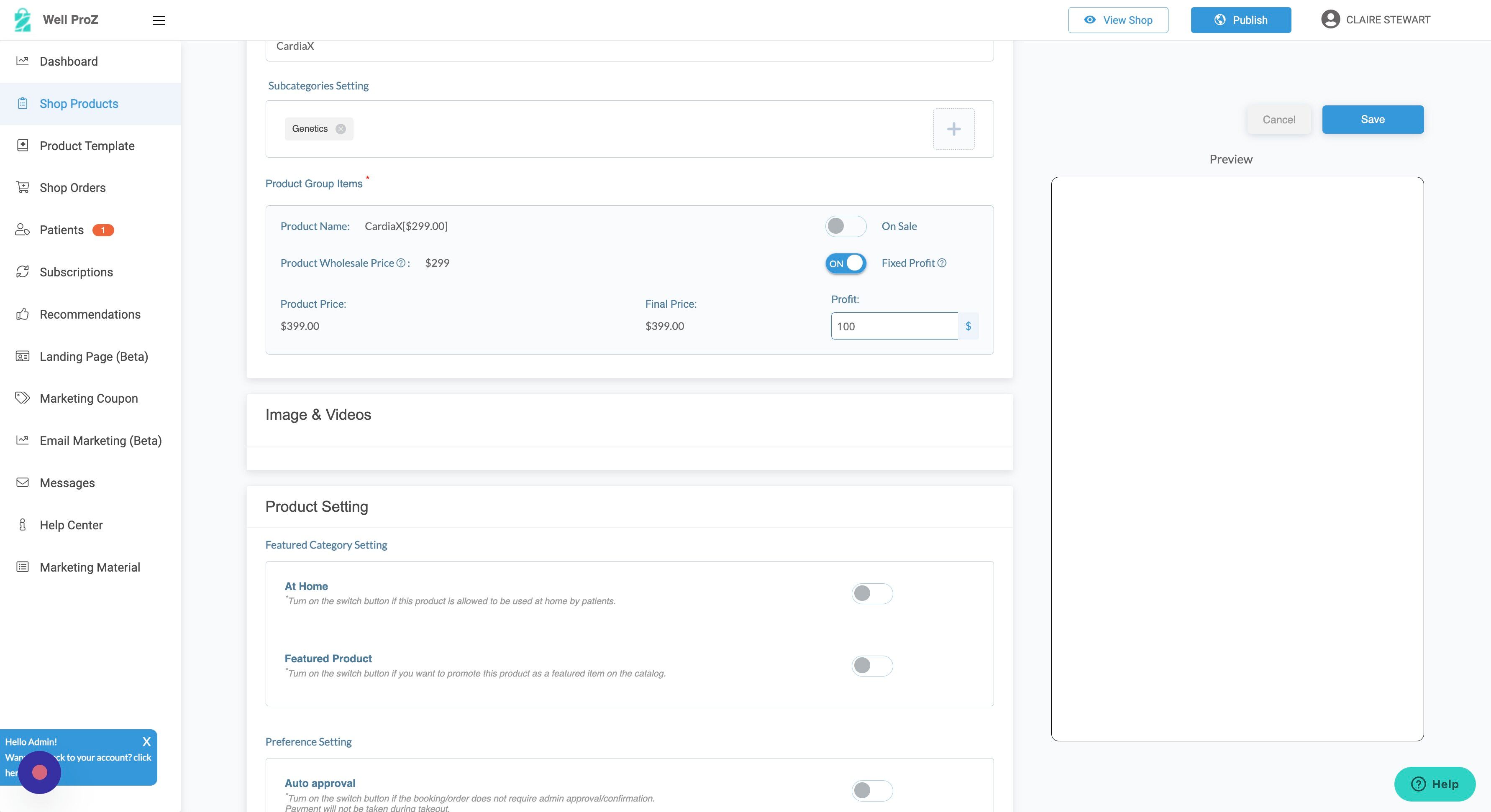
Task: Click the Well ProZ logo
Action: point(23,20)
